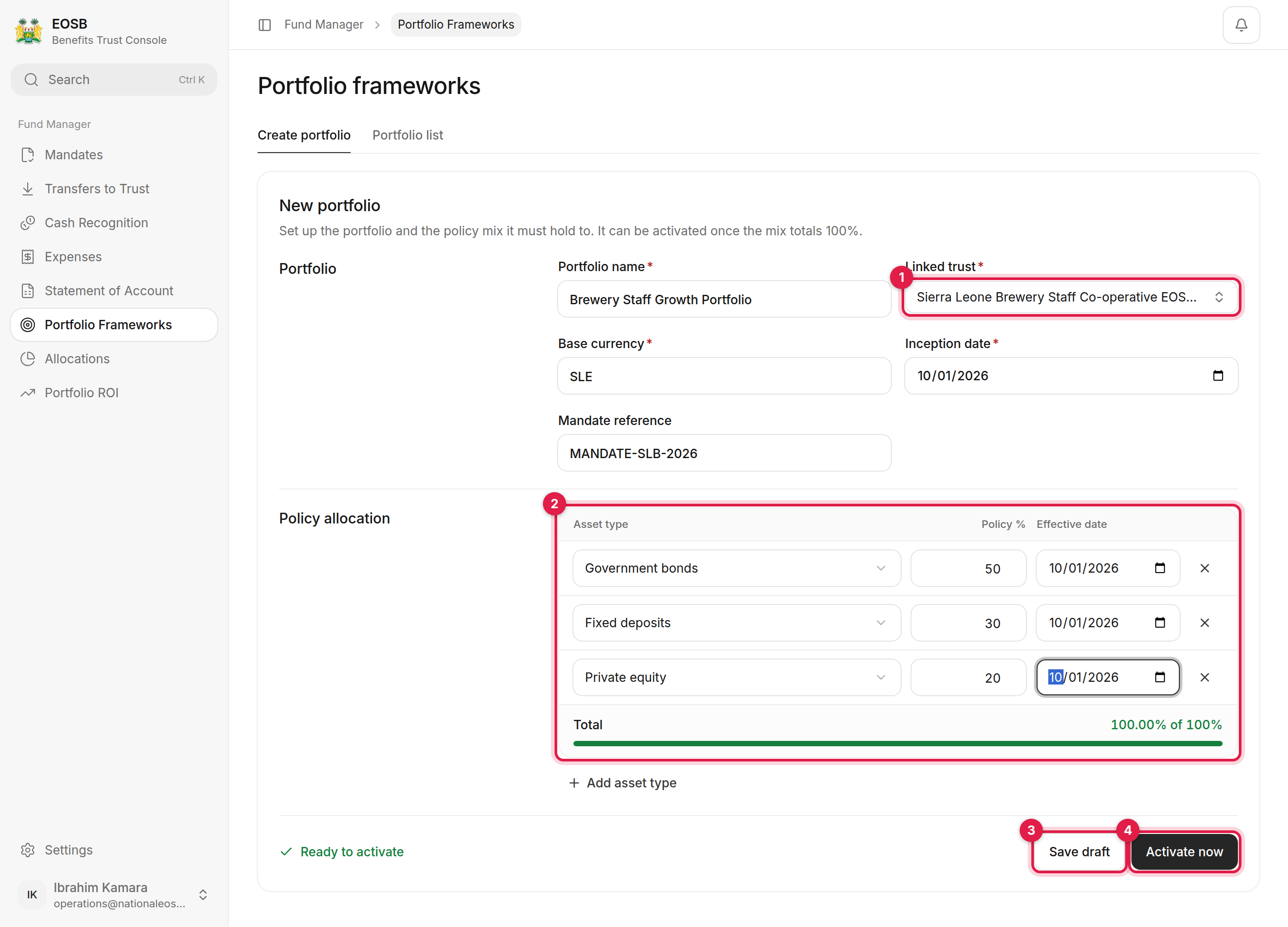Switch to the Portfolio list tab
The width and height of the screenshot is (1288, 927).
(x=408, y=135)
